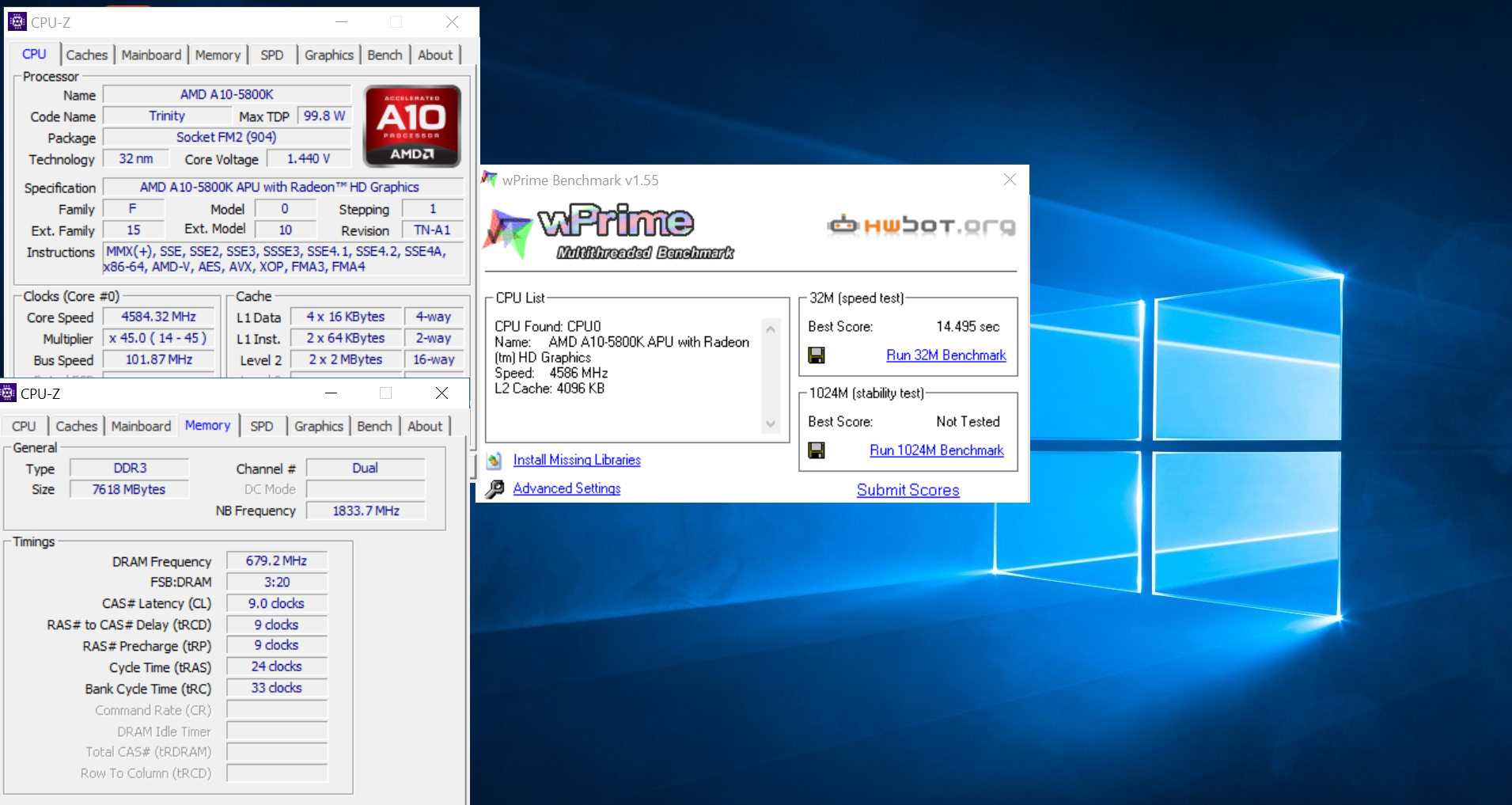
Task: Click the NB Frequency value 1833.7 MHz
Action: (x=366, y=511)
